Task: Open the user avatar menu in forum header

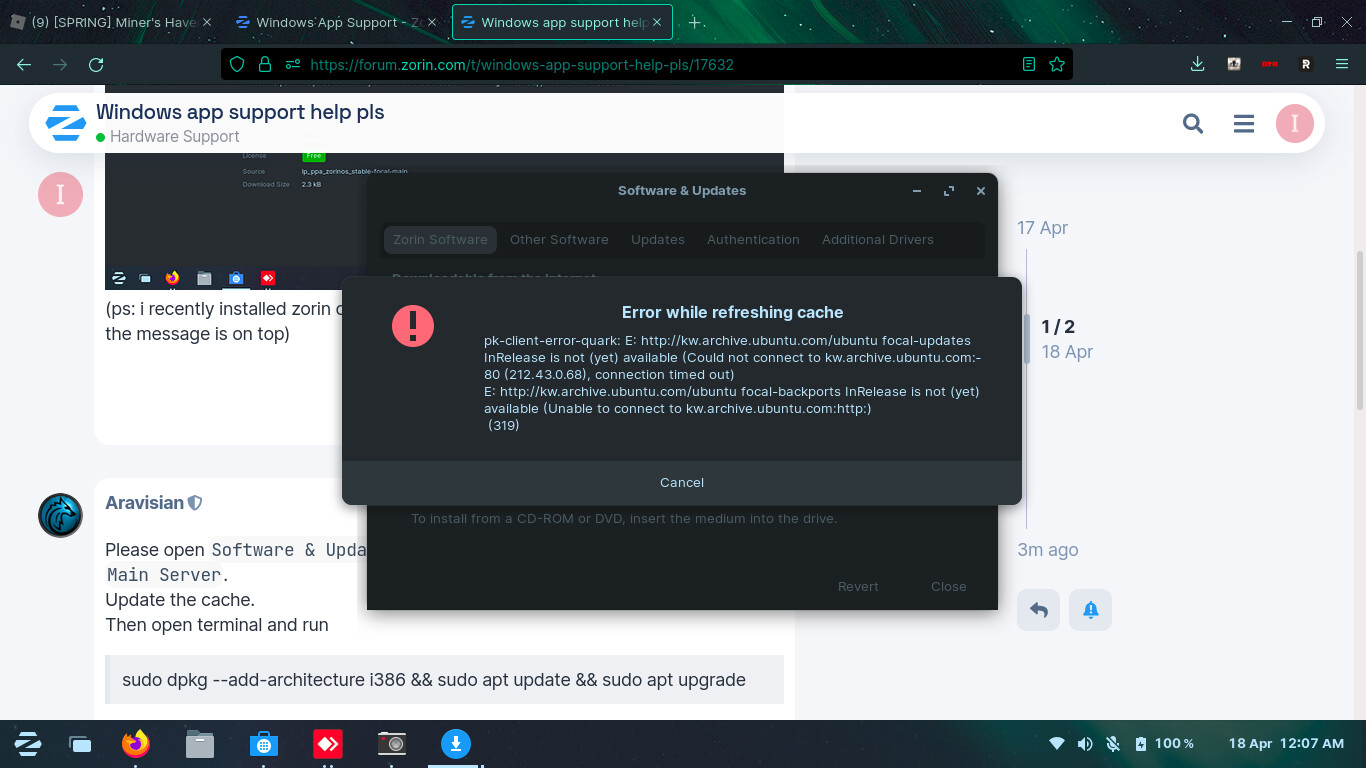Action: 1295,123
